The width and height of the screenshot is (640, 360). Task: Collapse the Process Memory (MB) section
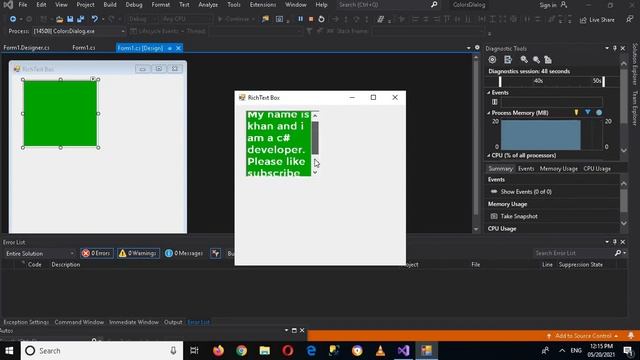pos(489,113)
